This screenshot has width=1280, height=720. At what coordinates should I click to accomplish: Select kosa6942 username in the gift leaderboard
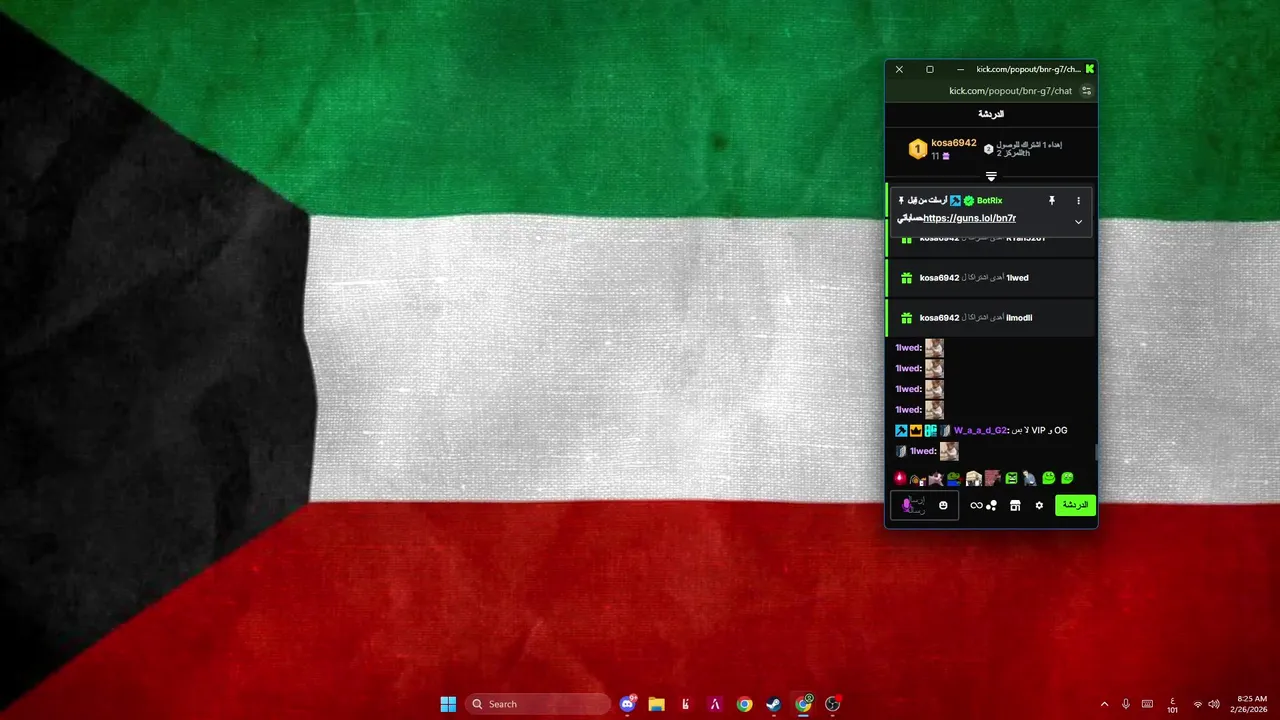pos(953,143)
